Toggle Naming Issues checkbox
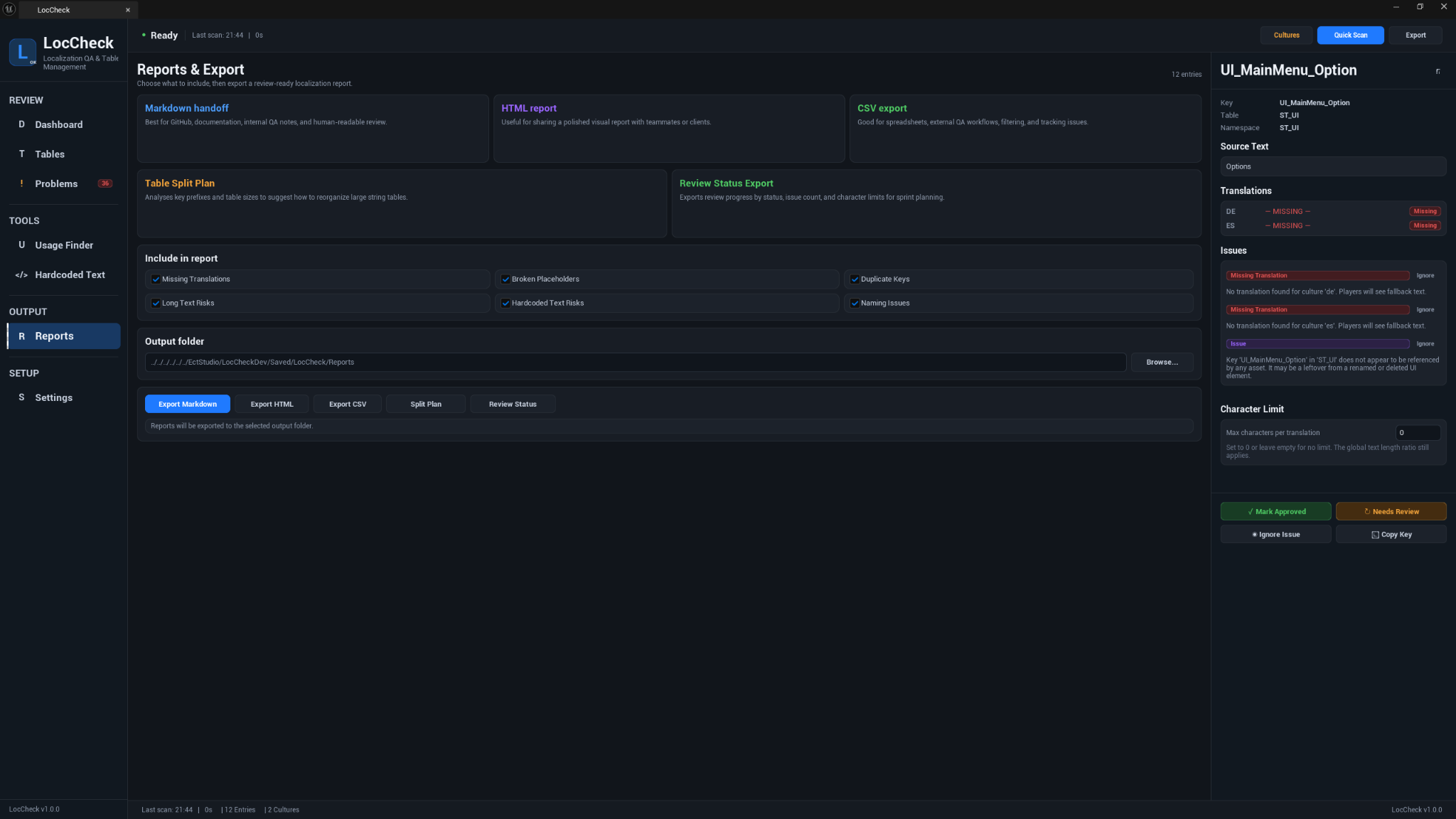 (x=855, y=303)
